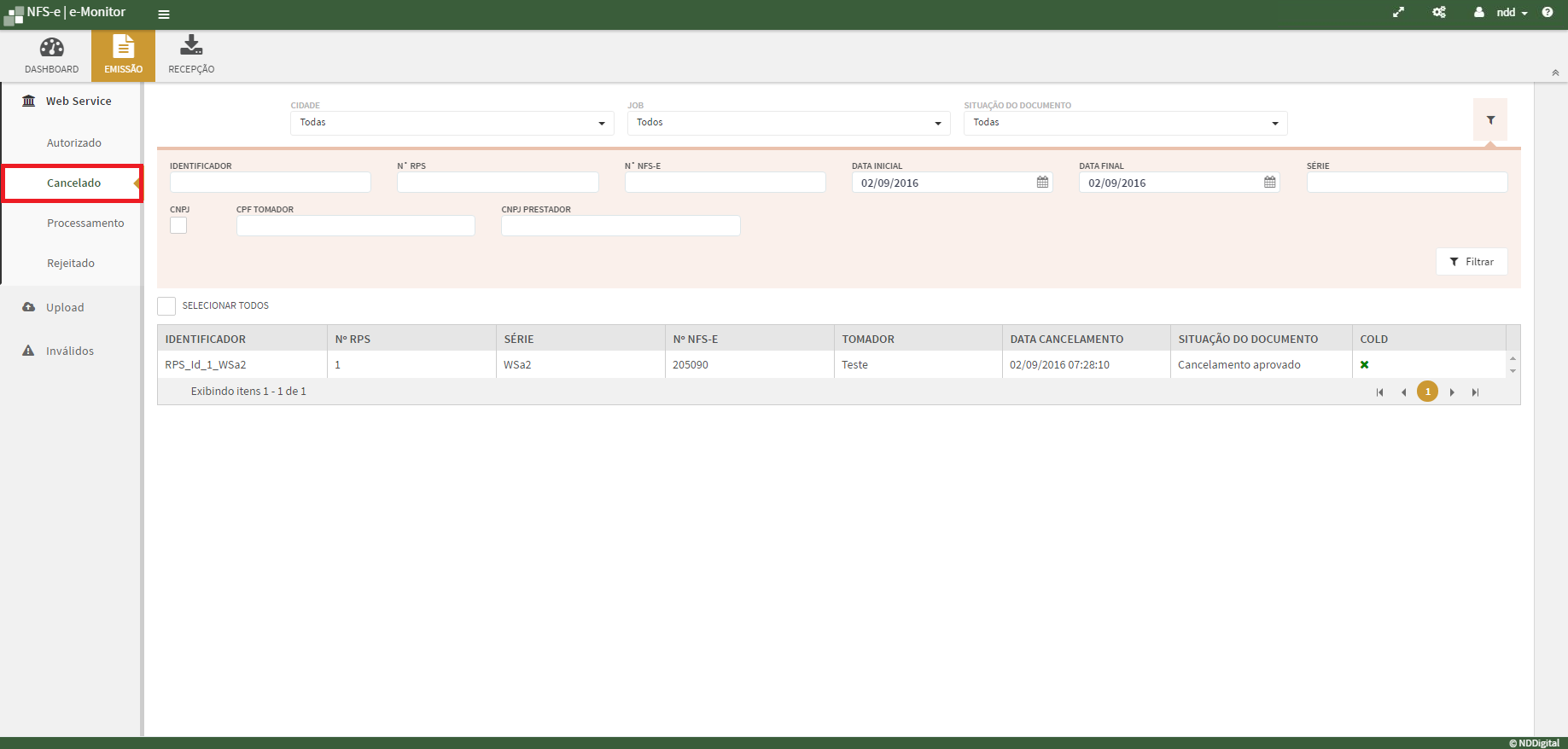Click the Identificador input field
This screenshot has width=1568, height=749.
point(270,183)
